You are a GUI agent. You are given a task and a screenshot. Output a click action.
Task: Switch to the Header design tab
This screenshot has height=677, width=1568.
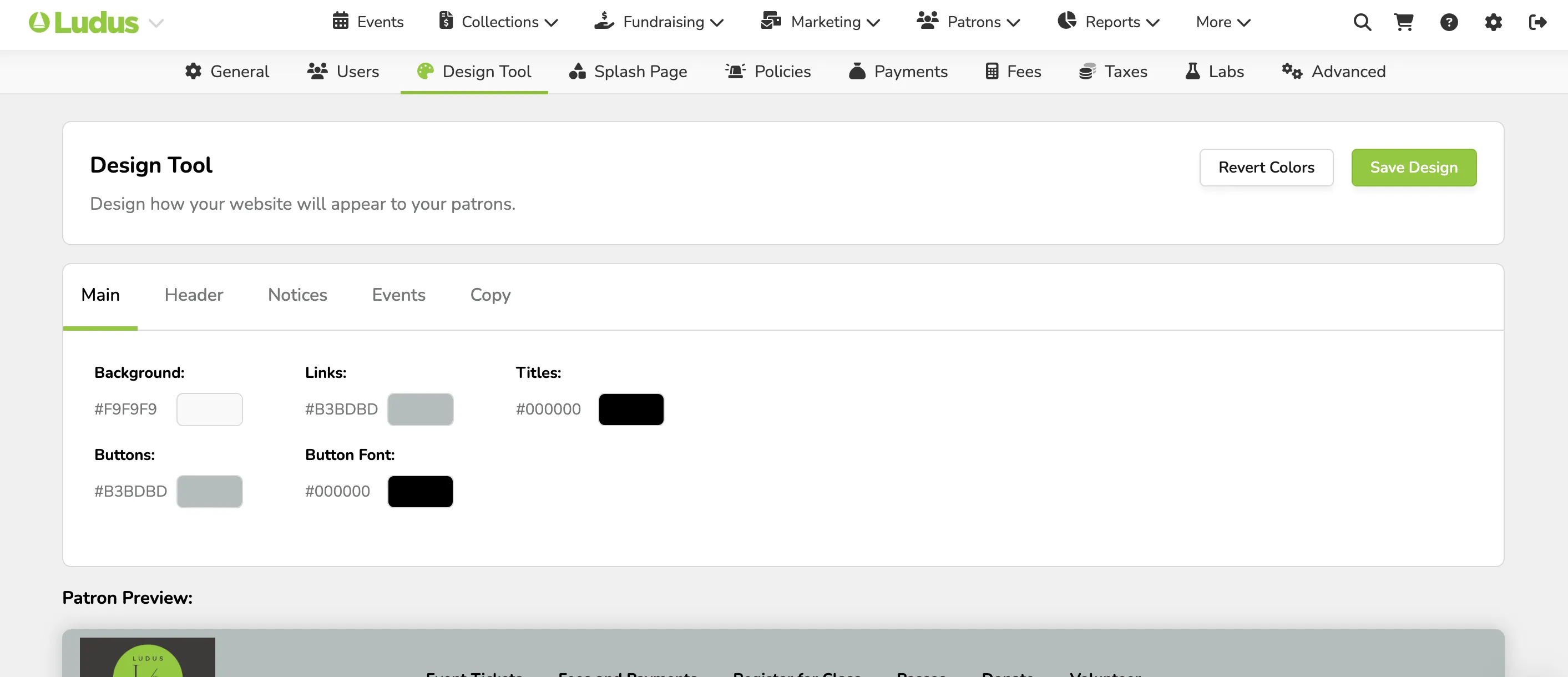point(194,295)
